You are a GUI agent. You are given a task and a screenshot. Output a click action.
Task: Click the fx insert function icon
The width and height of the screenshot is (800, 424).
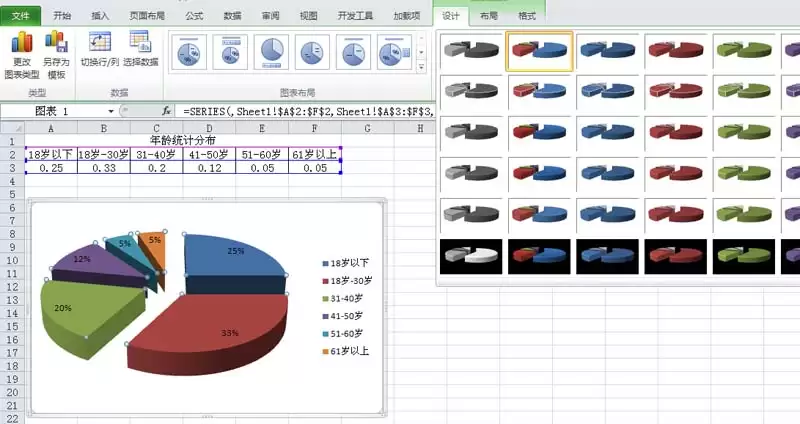(167, 111)
